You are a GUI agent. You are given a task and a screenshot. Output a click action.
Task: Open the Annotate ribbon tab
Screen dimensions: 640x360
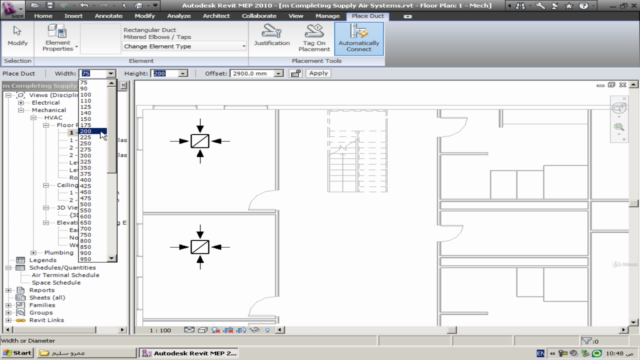pos(109,16)
